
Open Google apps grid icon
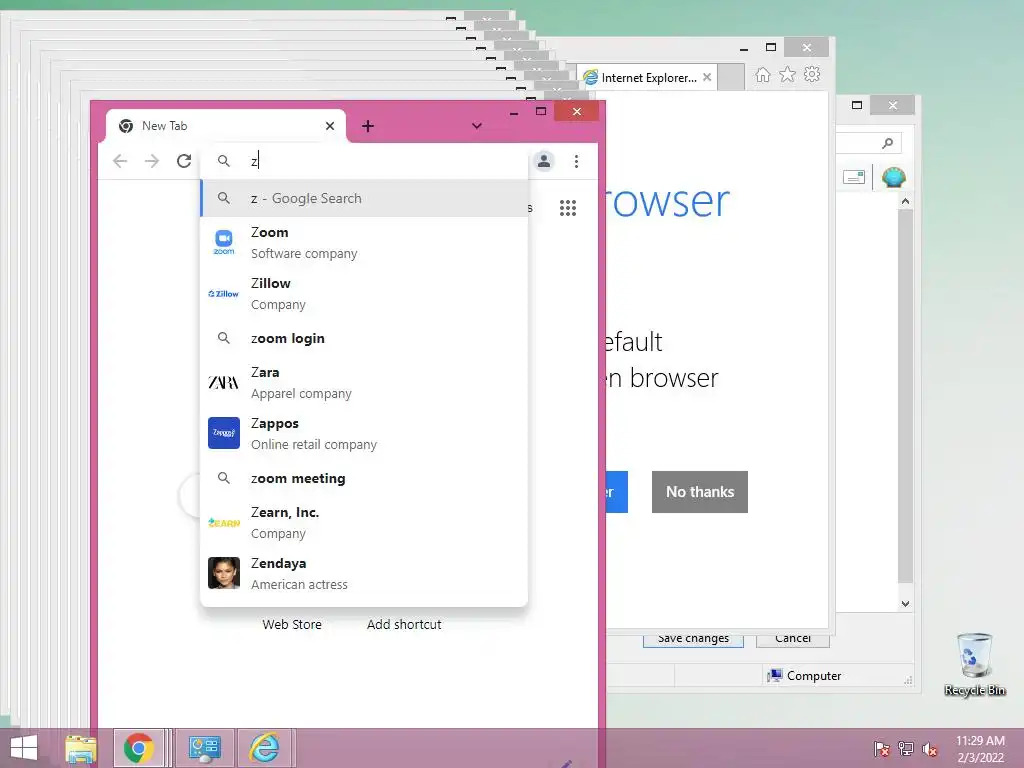coord(568,208)
